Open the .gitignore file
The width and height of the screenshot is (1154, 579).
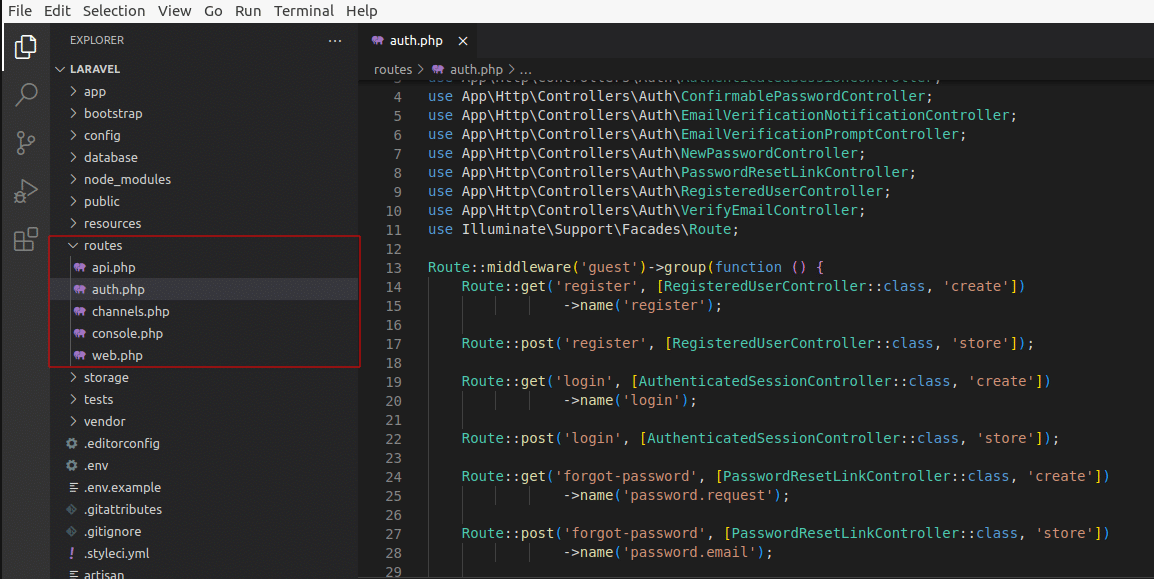pos(112,532)
